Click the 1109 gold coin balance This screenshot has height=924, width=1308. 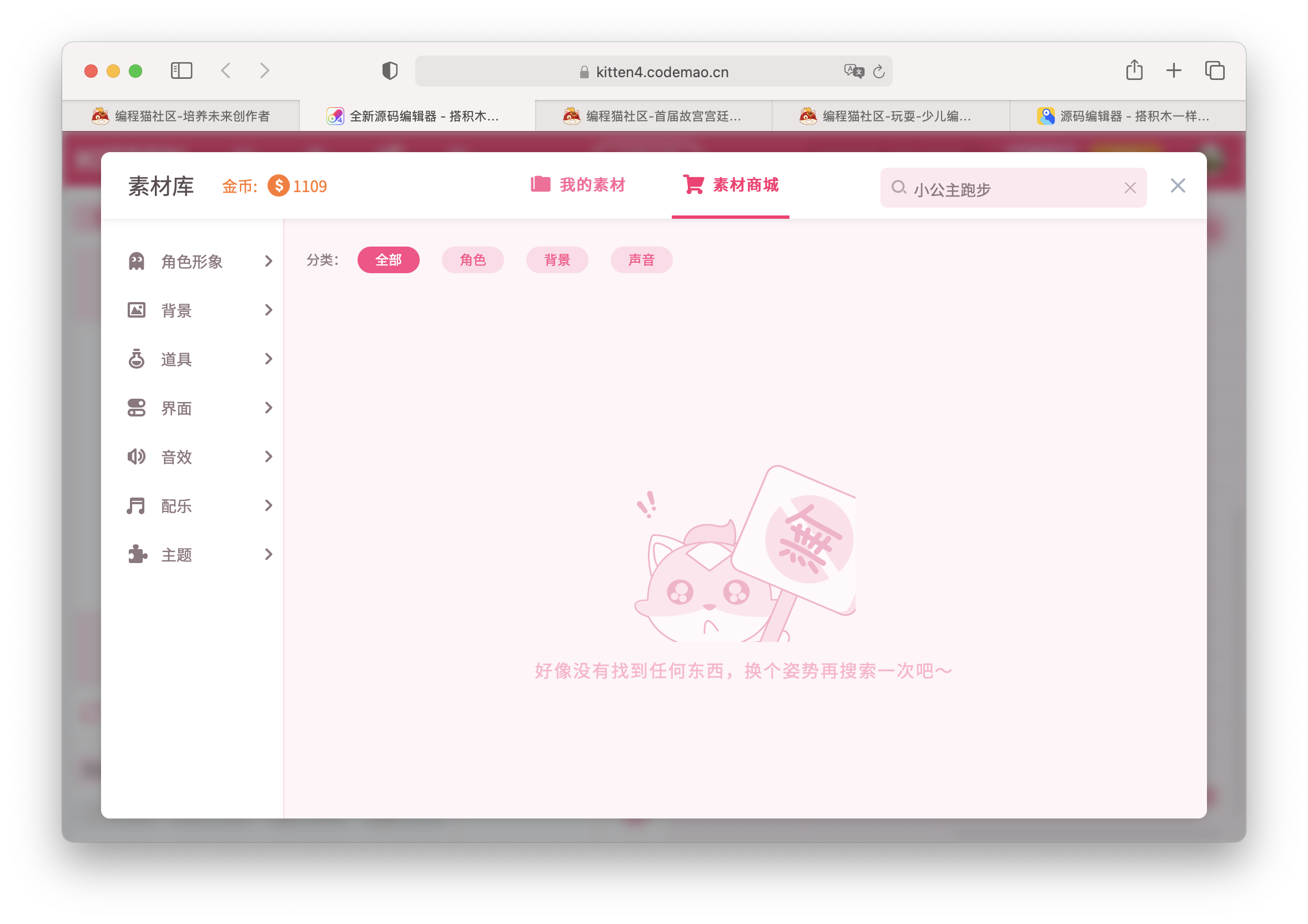pyautogui.click(x=310, y=186)
